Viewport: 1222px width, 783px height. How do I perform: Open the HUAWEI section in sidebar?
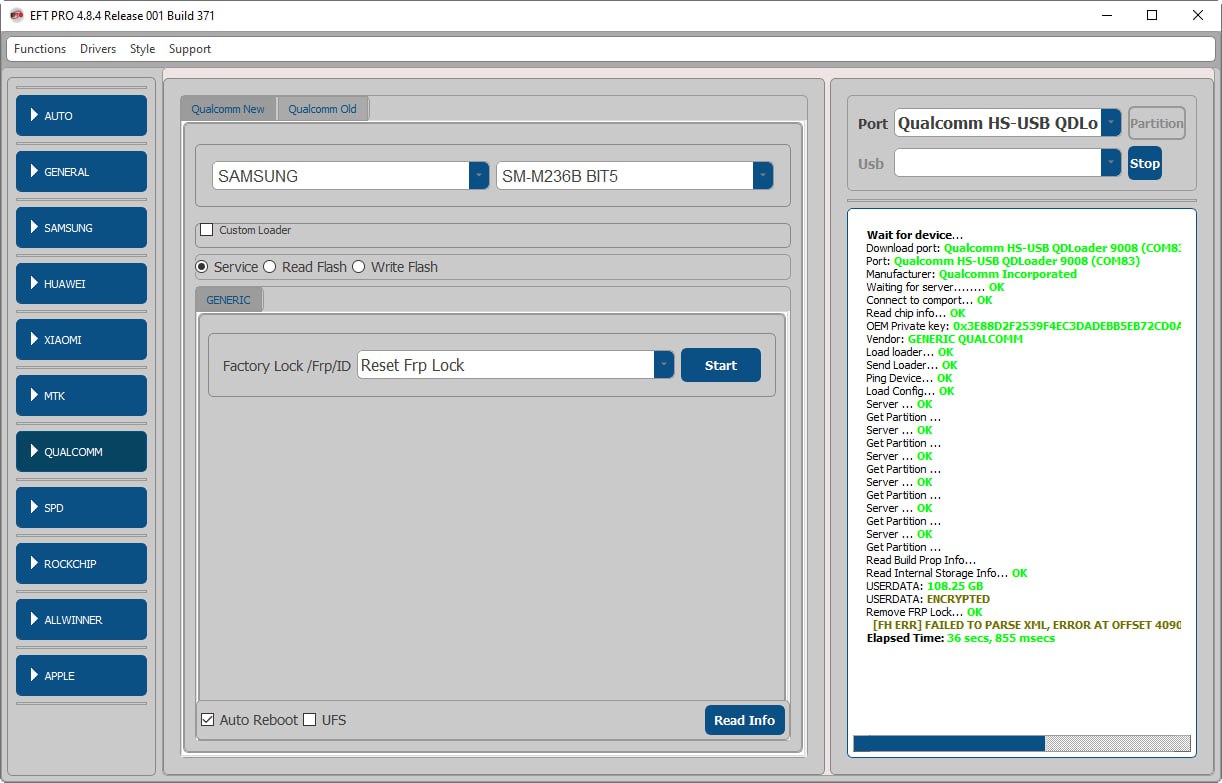click(x=81, y=284)
